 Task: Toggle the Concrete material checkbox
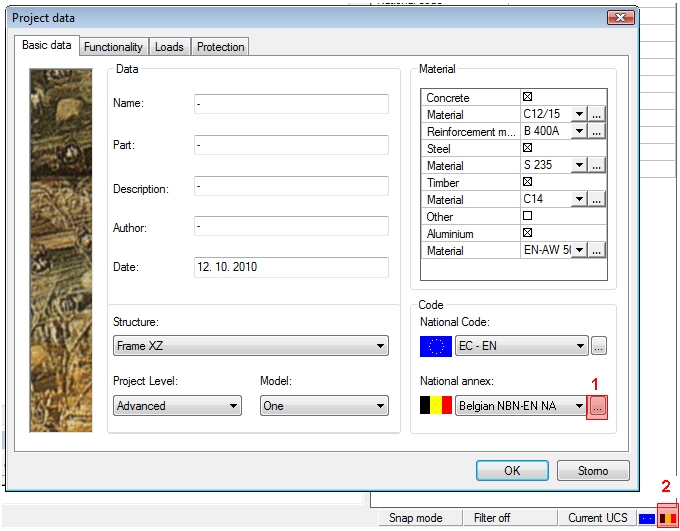pos(527,98)
